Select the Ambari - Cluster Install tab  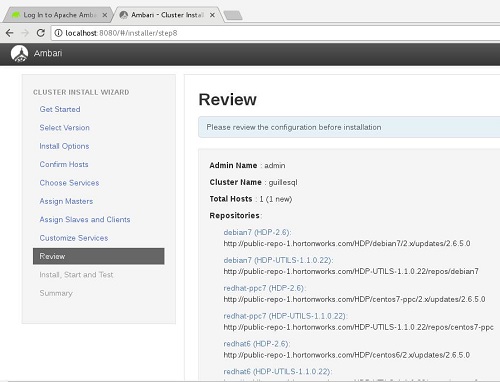point(167,15)
